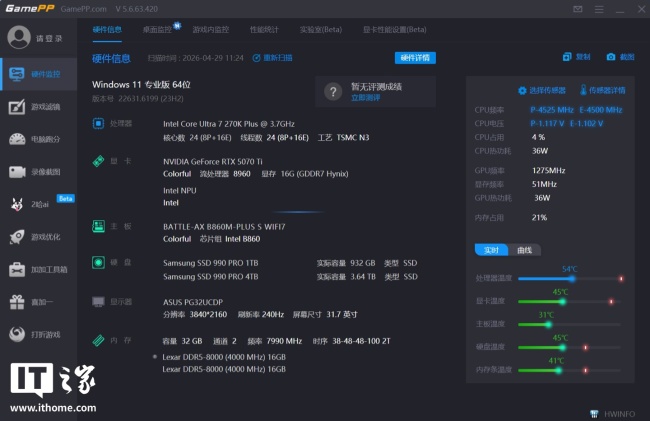Open 喜加一 gift box icon
The image size is (650, 421).
17,302
